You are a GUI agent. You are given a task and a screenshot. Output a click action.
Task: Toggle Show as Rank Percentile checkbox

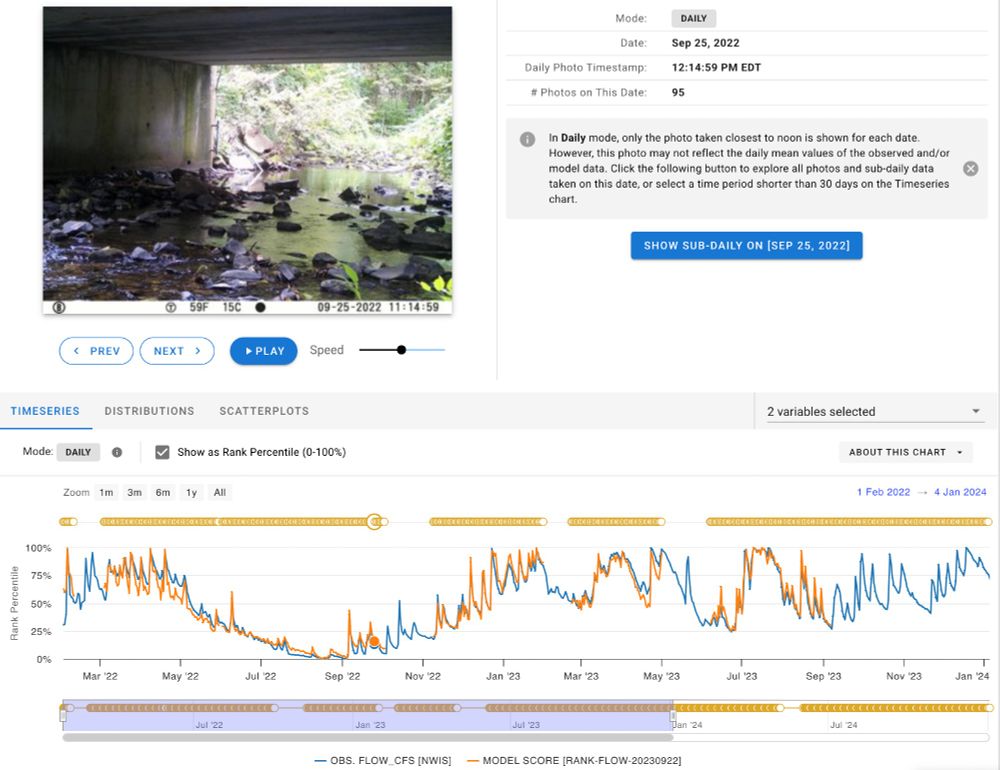click(x=163, y=452)
